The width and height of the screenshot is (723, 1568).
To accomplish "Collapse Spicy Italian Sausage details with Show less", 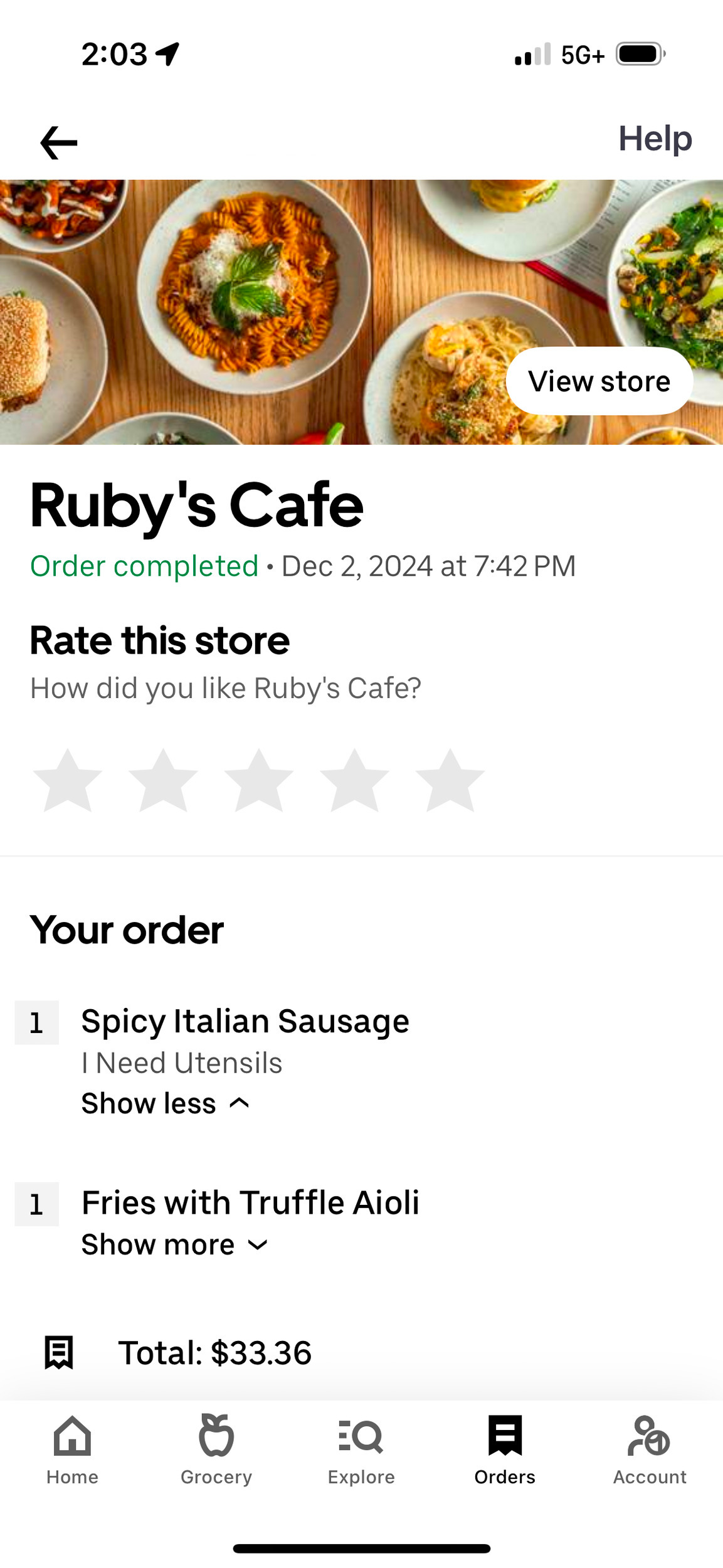I will coord(165,1103).
